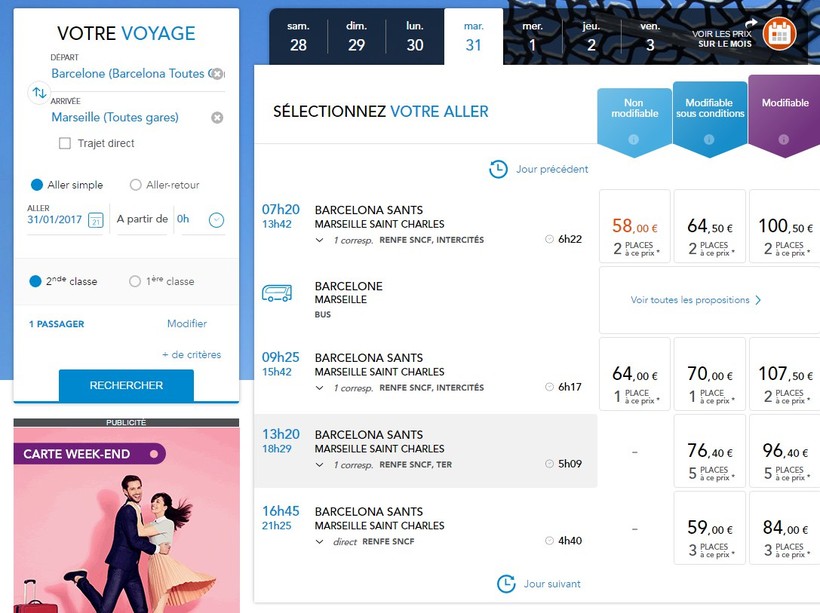Click the Modifier passenger link
Viewport: 820px width, 613px height.
(x=187, y=324)
